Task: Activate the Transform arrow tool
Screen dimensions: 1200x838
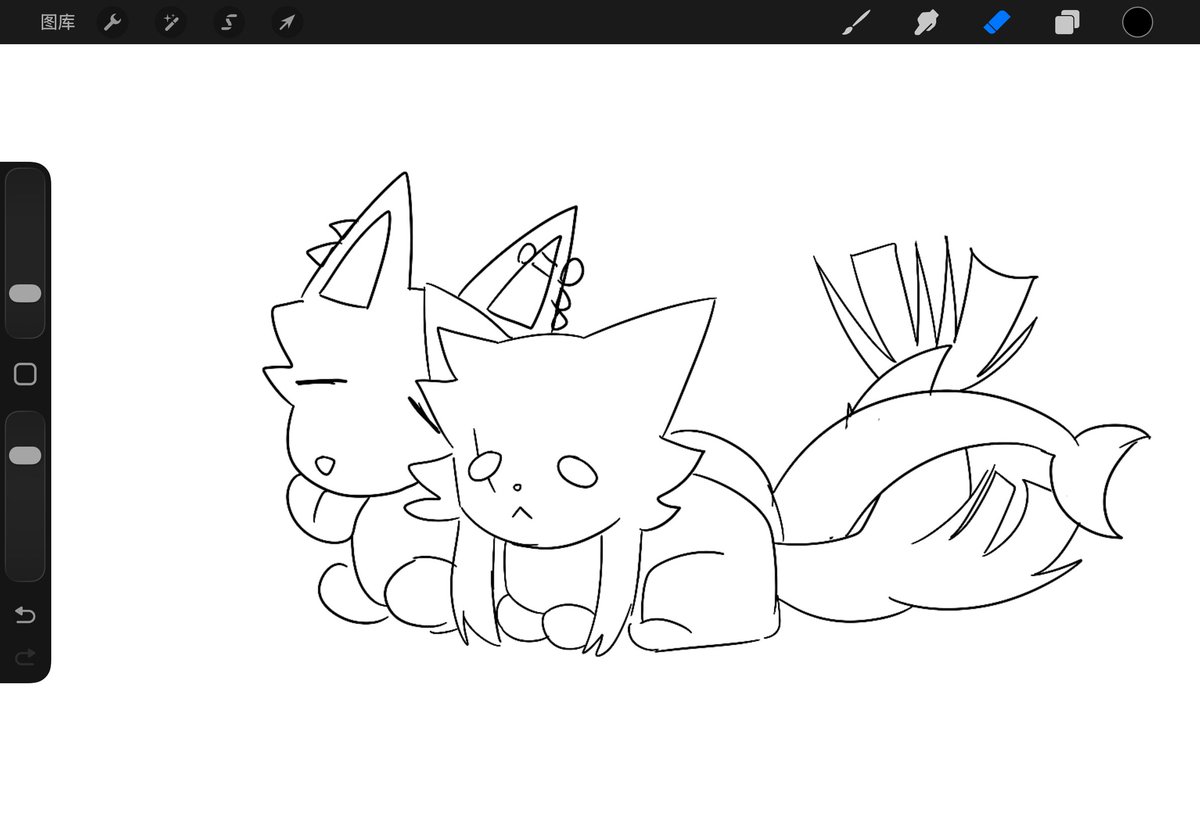Action: (287, 22)
